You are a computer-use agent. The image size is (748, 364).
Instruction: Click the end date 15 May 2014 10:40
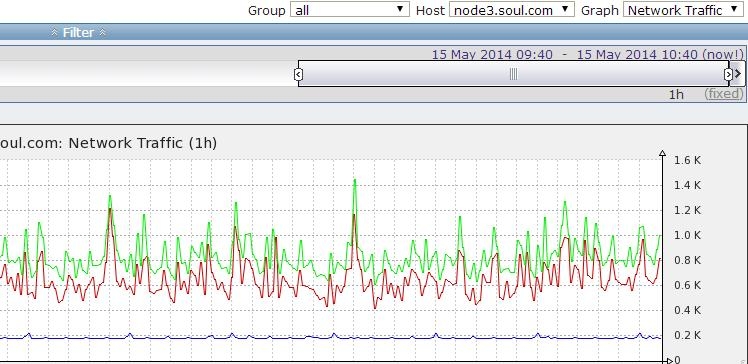(637, 54)
